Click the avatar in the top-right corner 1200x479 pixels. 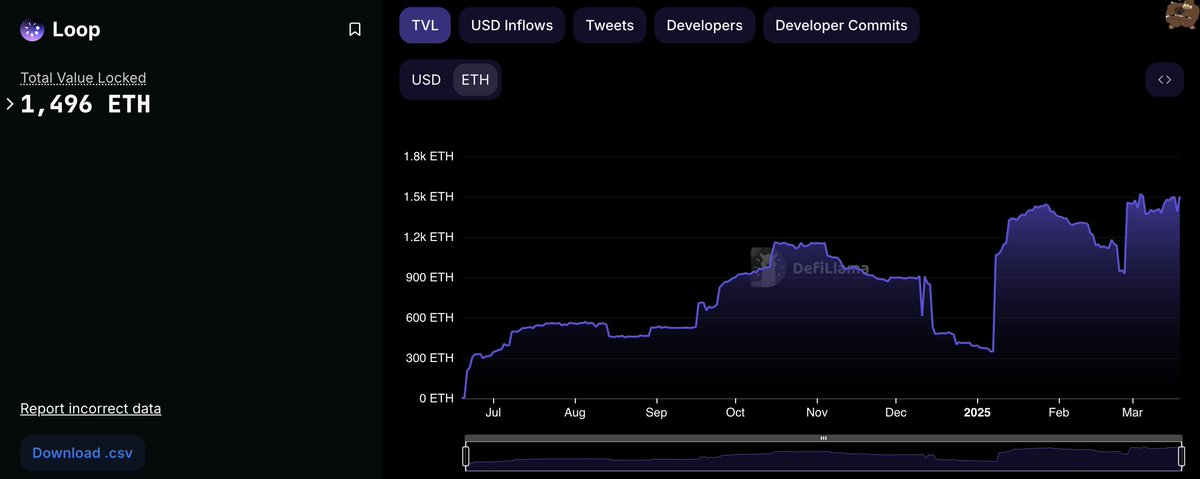pos(1181,15)
